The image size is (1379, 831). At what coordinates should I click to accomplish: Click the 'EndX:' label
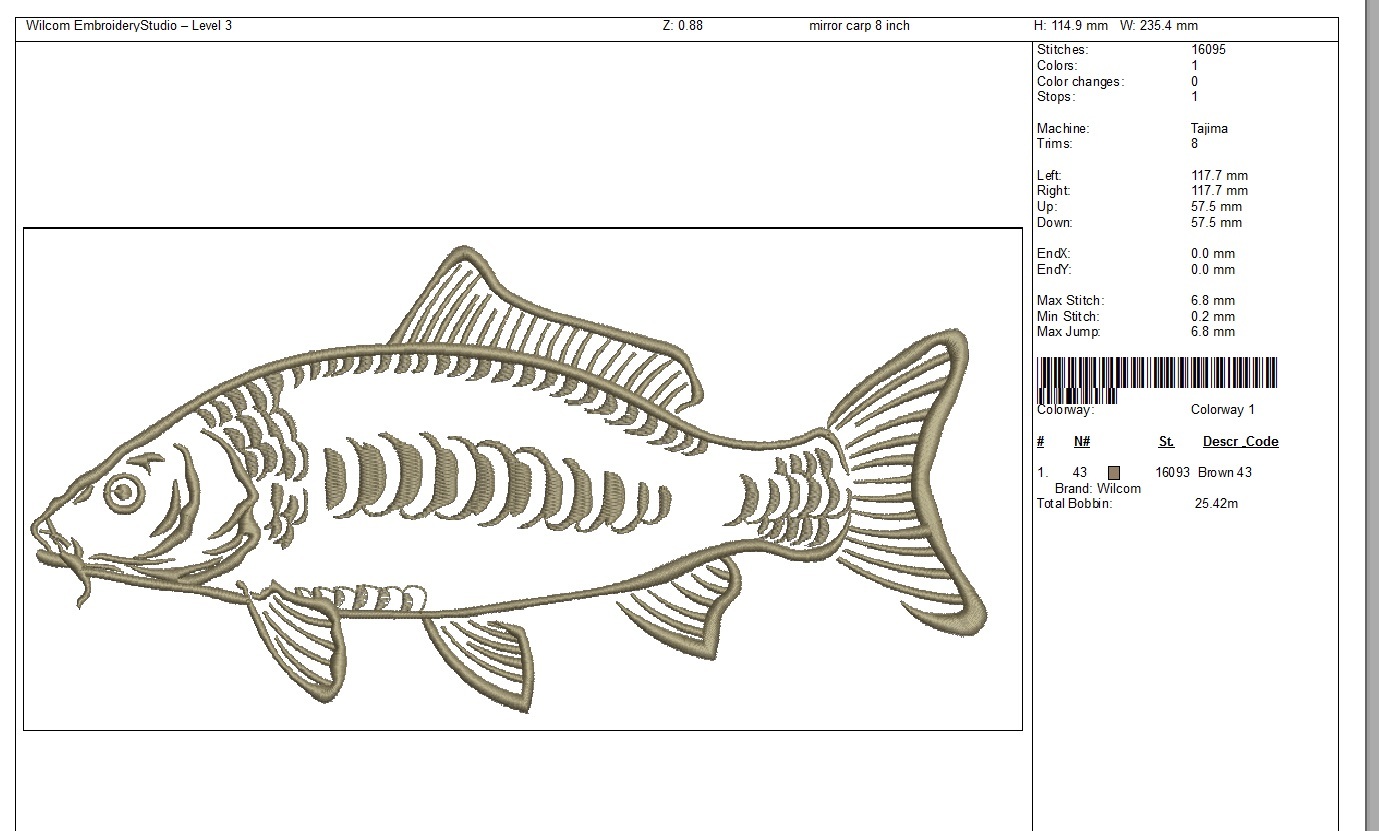pyautogui.click(x=1054, y=254)
